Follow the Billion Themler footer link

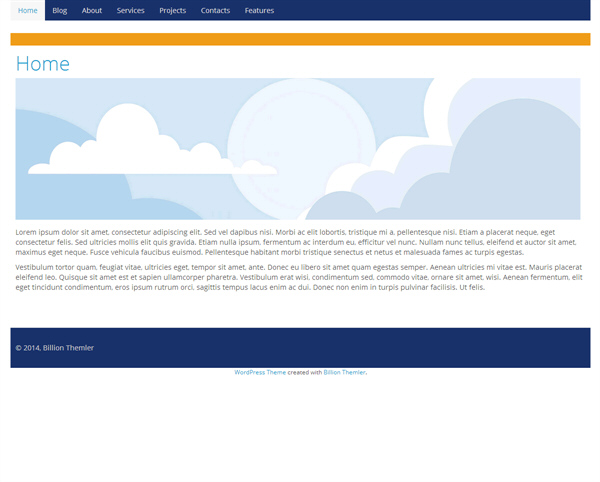[344, 372]
